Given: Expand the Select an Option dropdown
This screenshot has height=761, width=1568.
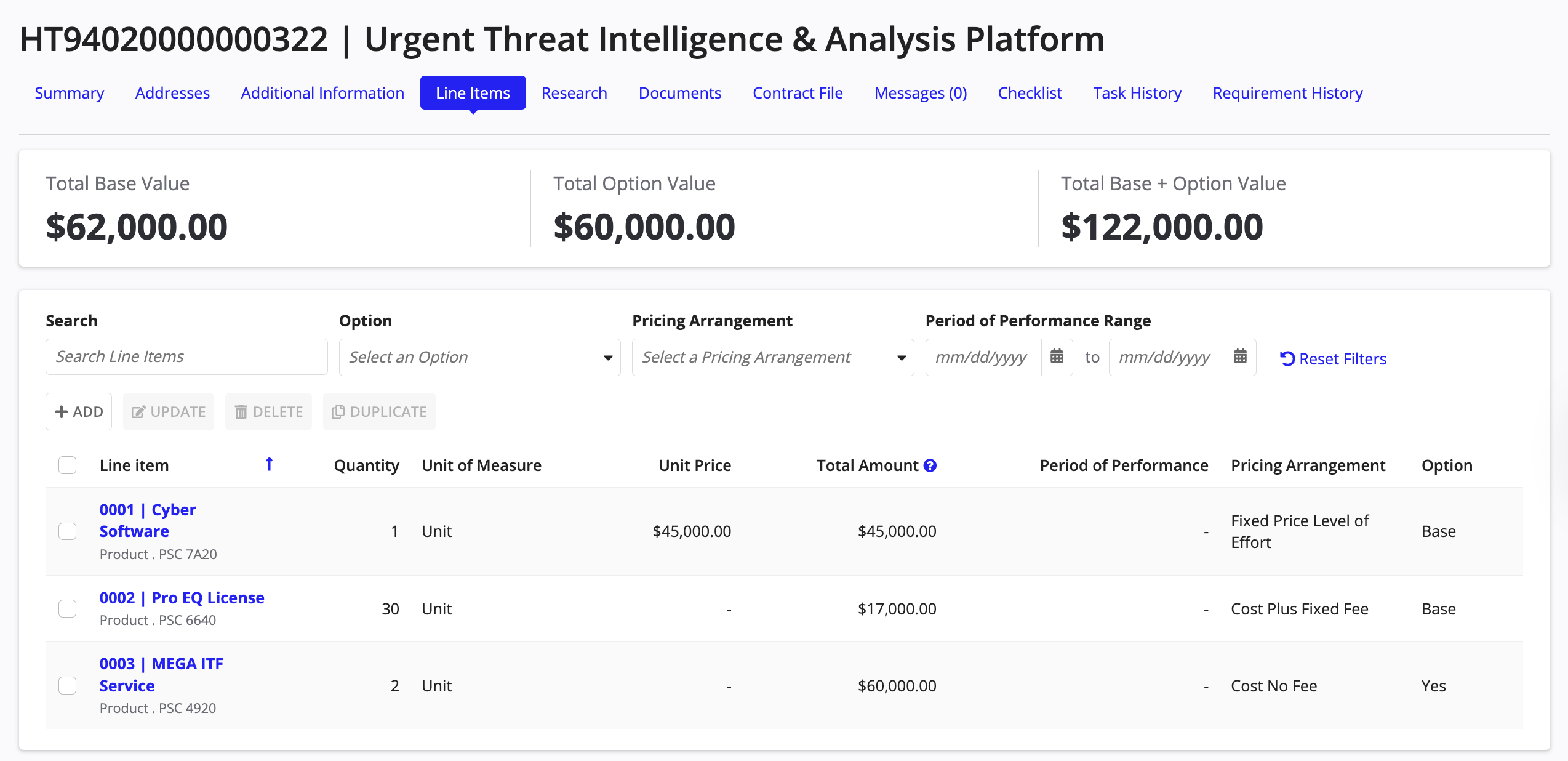Looking at the screenshot, I should click(479, 357).
